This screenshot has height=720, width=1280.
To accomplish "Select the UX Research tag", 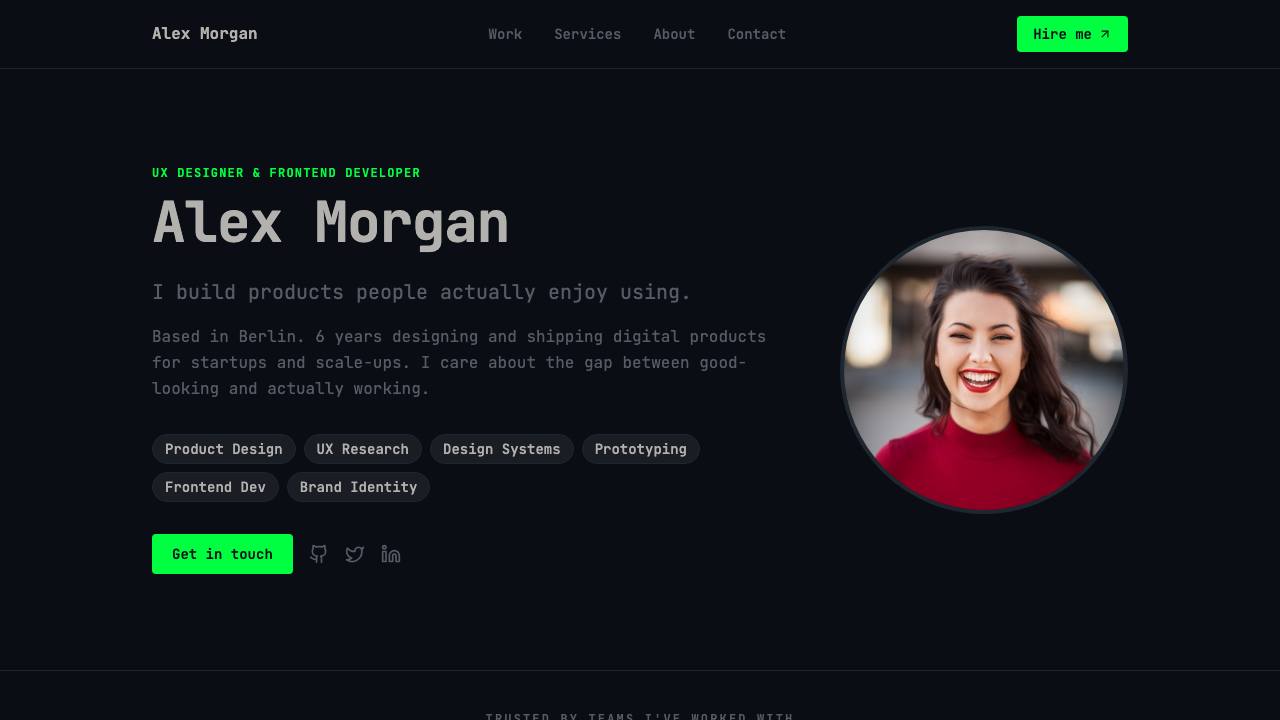I will (363, 449).
